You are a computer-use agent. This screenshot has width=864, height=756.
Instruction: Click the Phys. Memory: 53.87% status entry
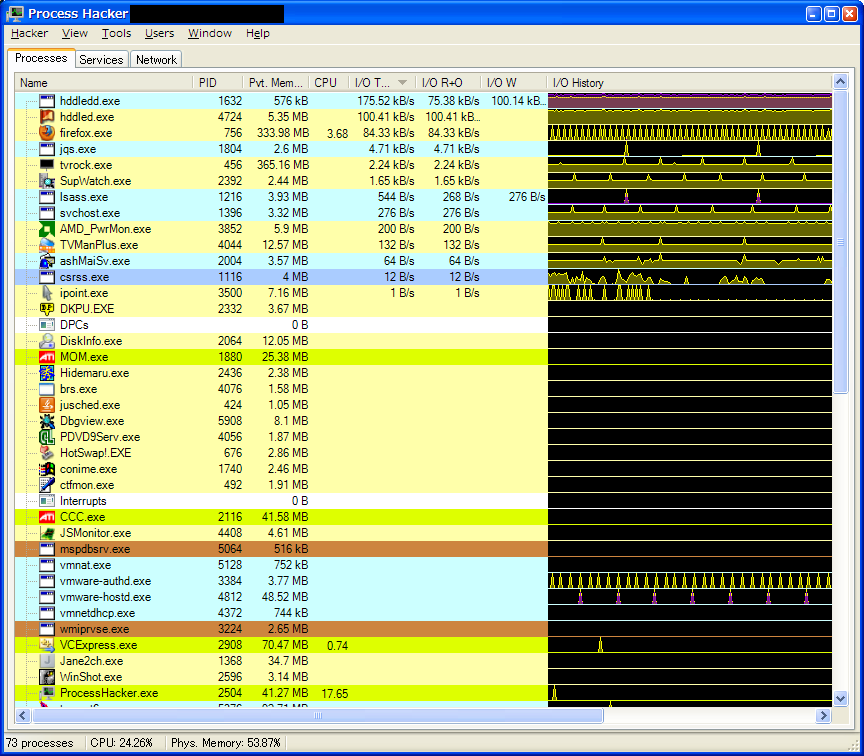pos(225,743)
